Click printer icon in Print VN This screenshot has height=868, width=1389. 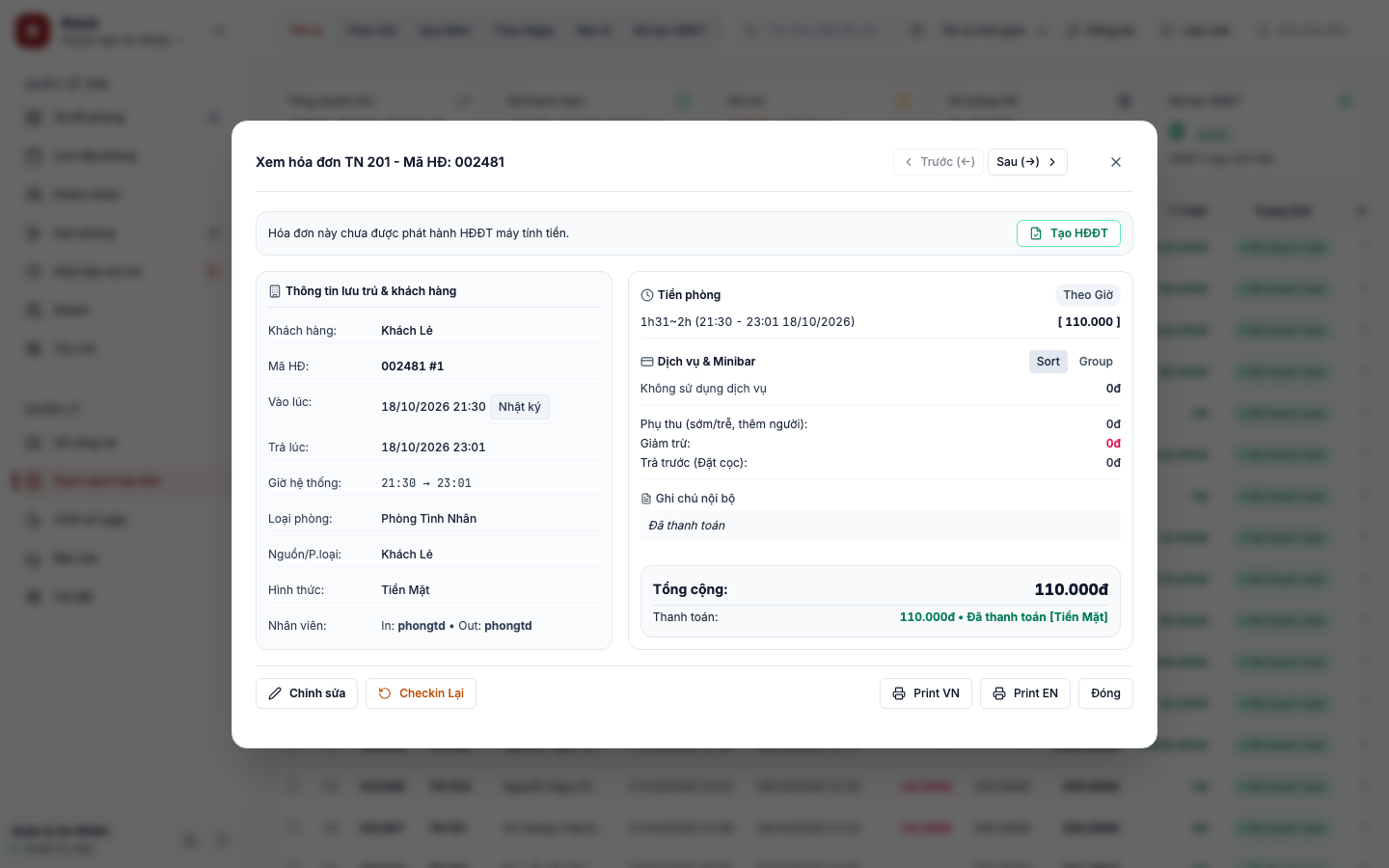tap(899, 693)
